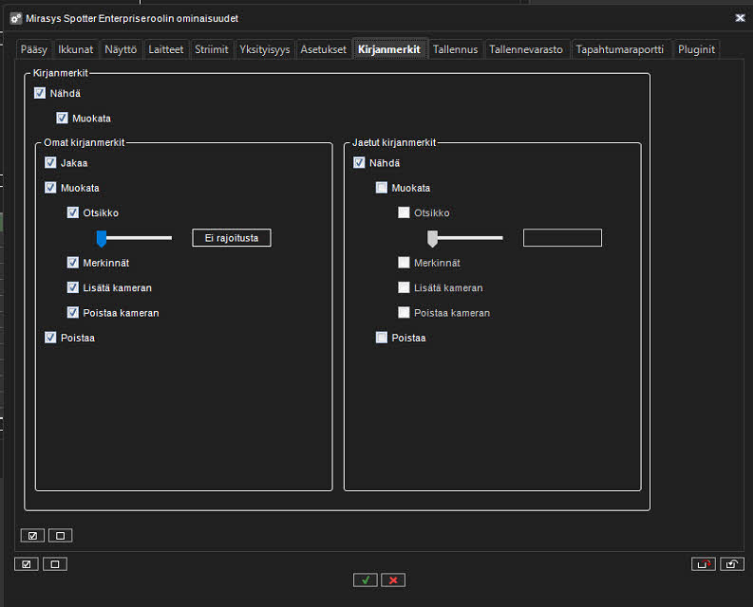Click the blue Otsikko slider handle

pos(101,238)
